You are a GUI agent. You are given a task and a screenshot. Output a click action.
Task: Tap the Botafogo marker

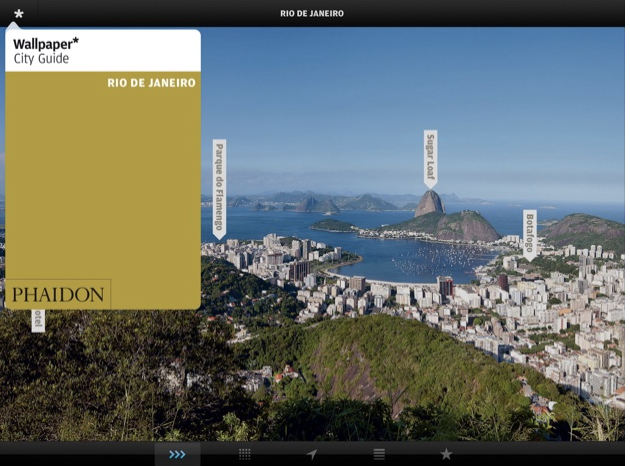tap(530, 236)
